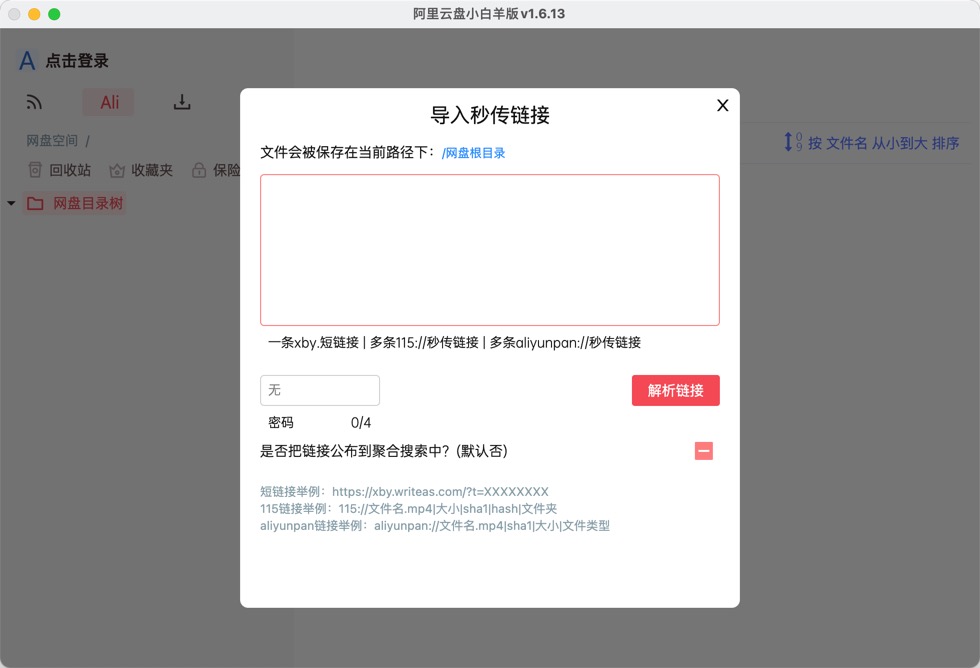Open the 网盘根目录 path link
Screen dimensions: 980x668
pos(473,153)
